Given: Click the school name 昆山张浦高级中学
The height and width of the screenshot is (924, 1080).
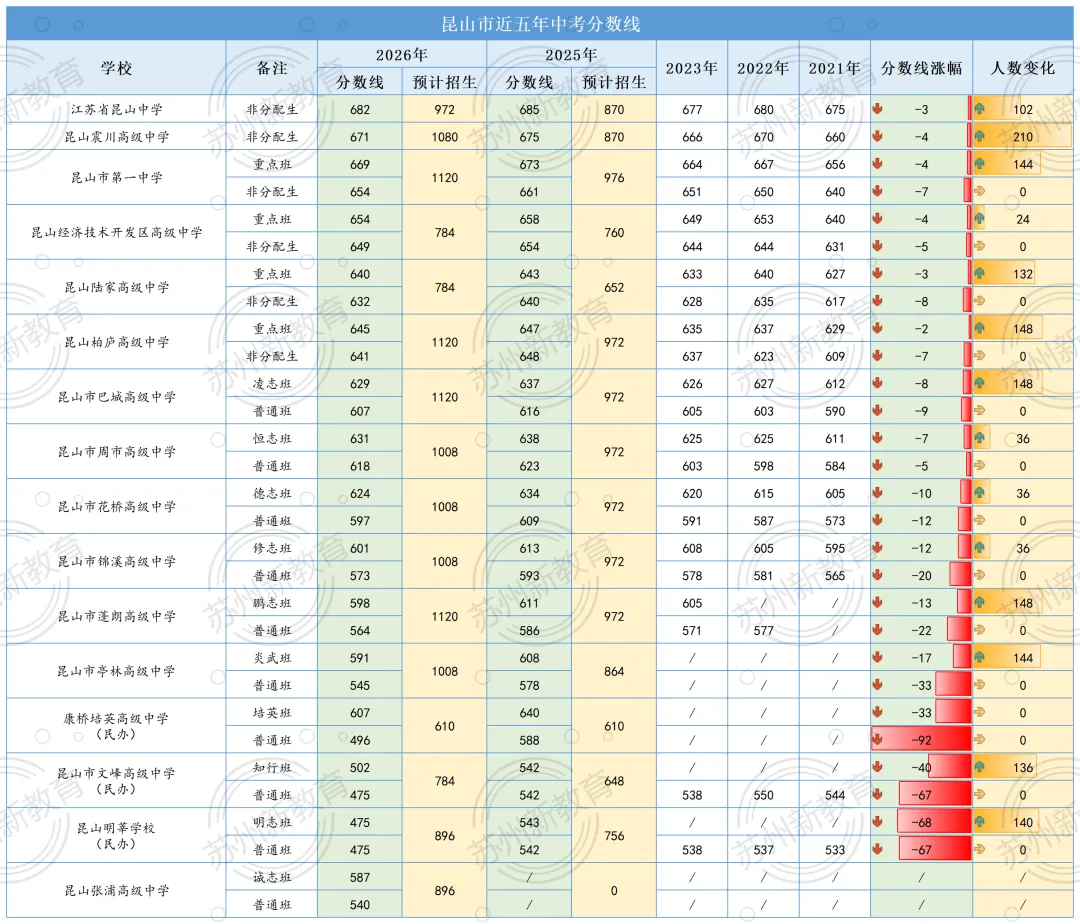Looking at the screenshot, I should [116, 891].
